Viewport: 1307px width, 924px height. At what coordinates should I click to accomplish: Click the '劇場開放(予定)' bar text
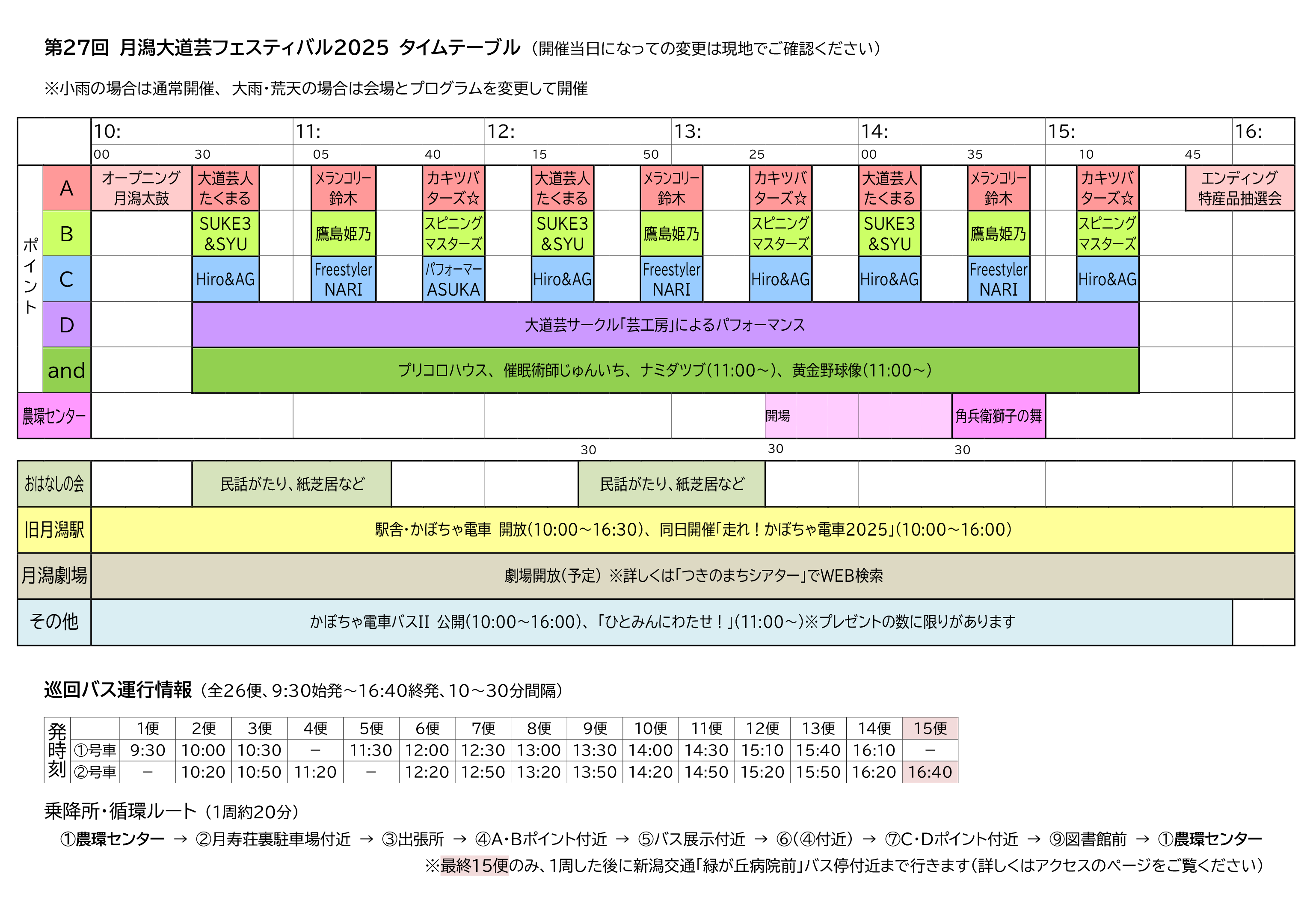(x=694, y=576)
